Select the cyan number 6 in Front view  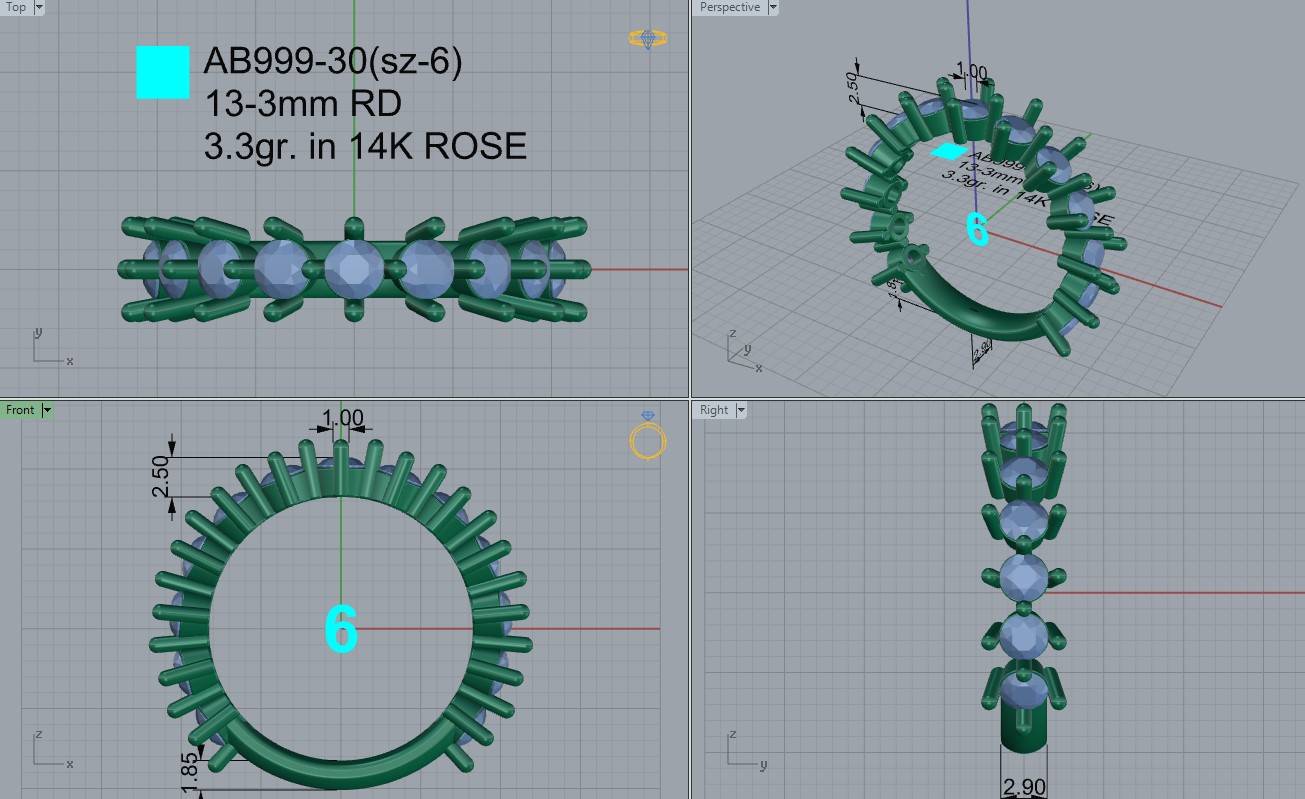341,629
